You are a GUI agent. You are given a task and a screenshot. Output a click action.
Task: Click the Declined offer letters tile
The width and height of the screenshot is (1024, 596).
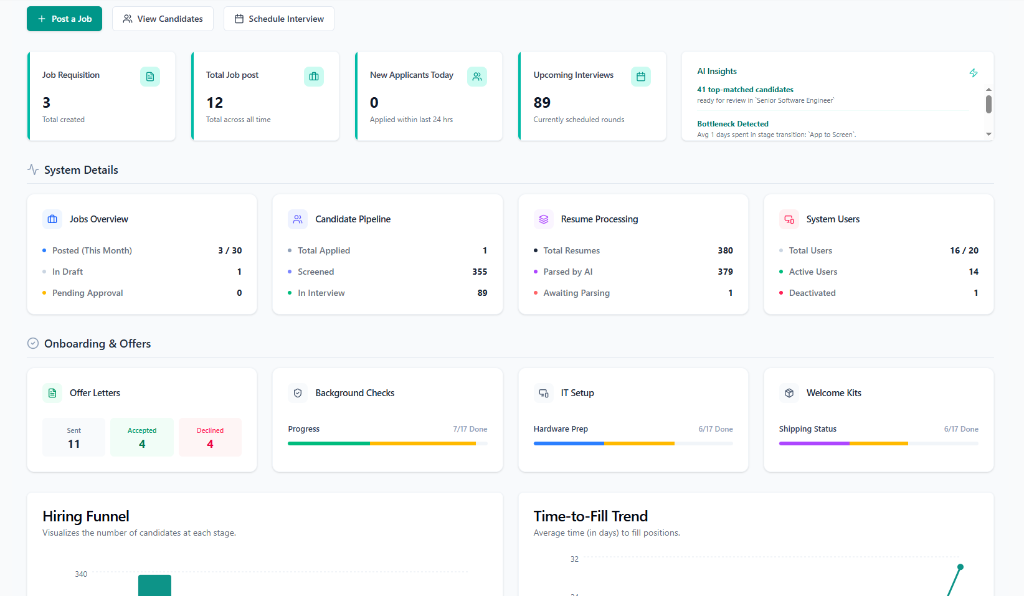[210, 437]
